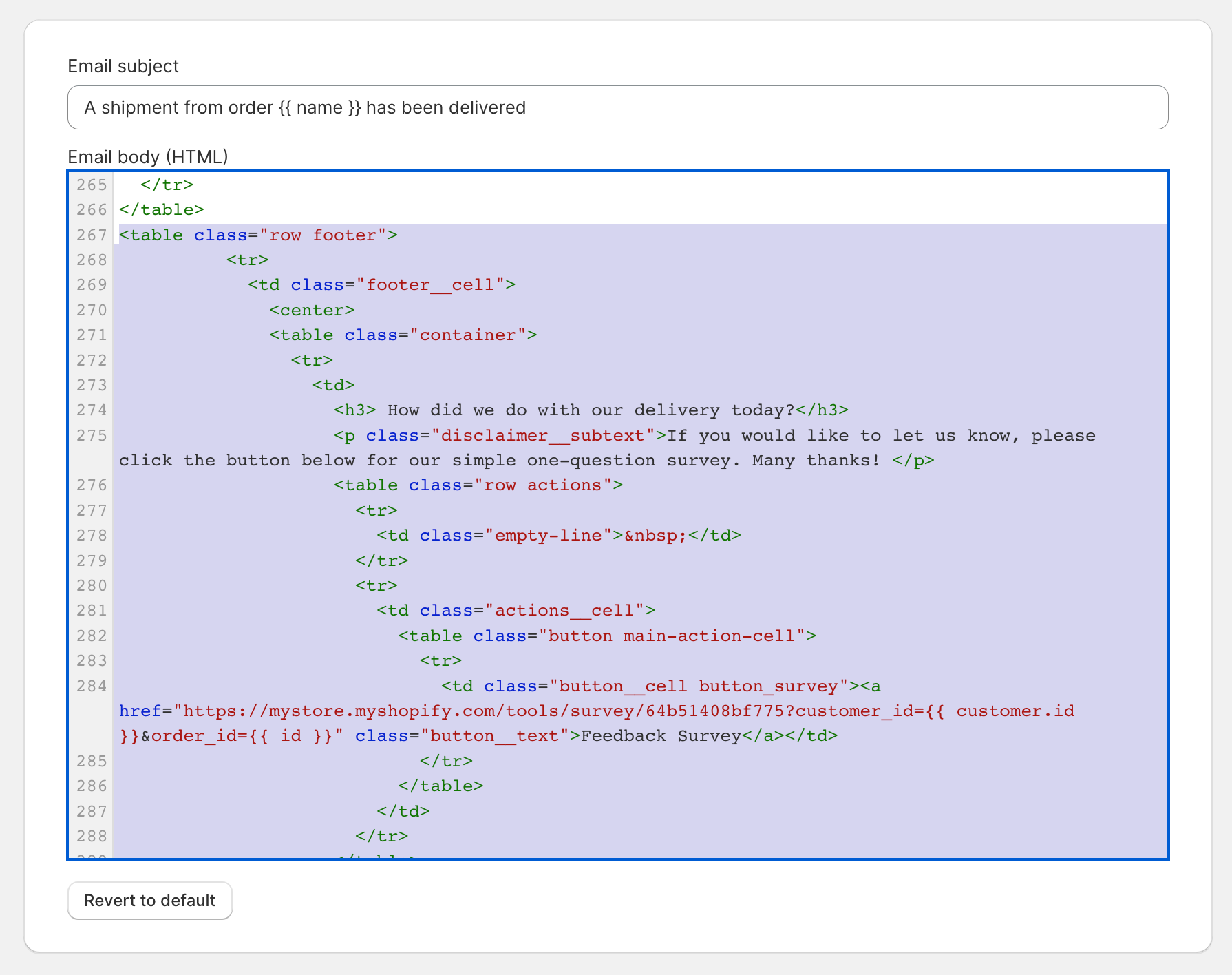Click the <td> tag on line 273

point(333,385)
